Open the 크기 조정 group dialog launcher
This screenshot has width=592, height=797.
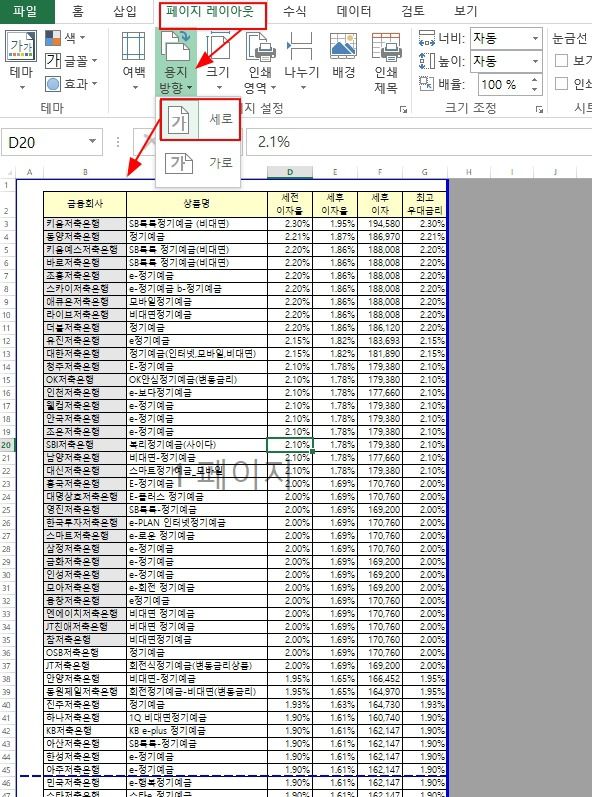pos(539,109)
